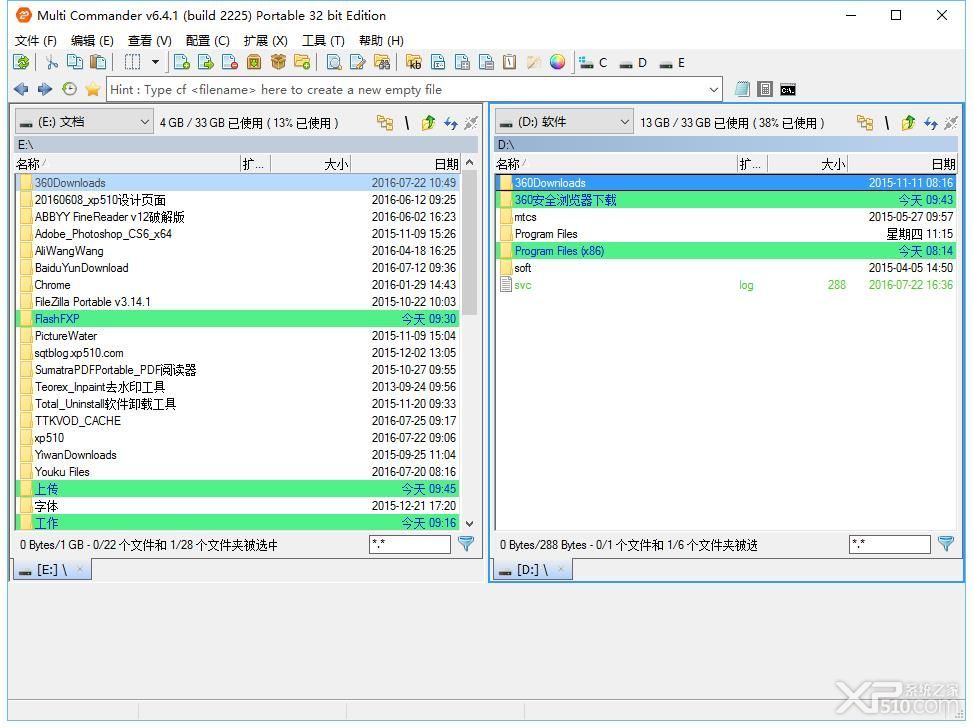Screen dimensions: 973x728
Task: Click the selection-columns toolbar icon
Action: coord(132,62)
